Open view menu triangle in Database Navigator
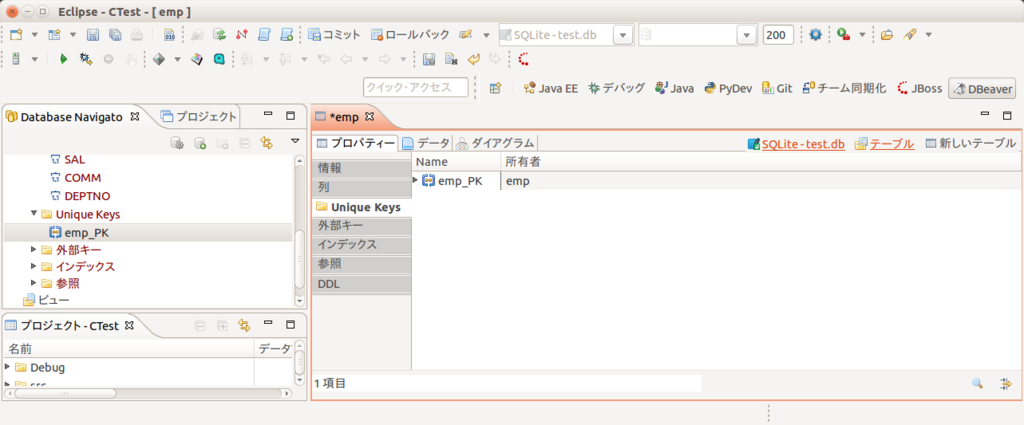The image size is (1024, 425). [295, 141]
